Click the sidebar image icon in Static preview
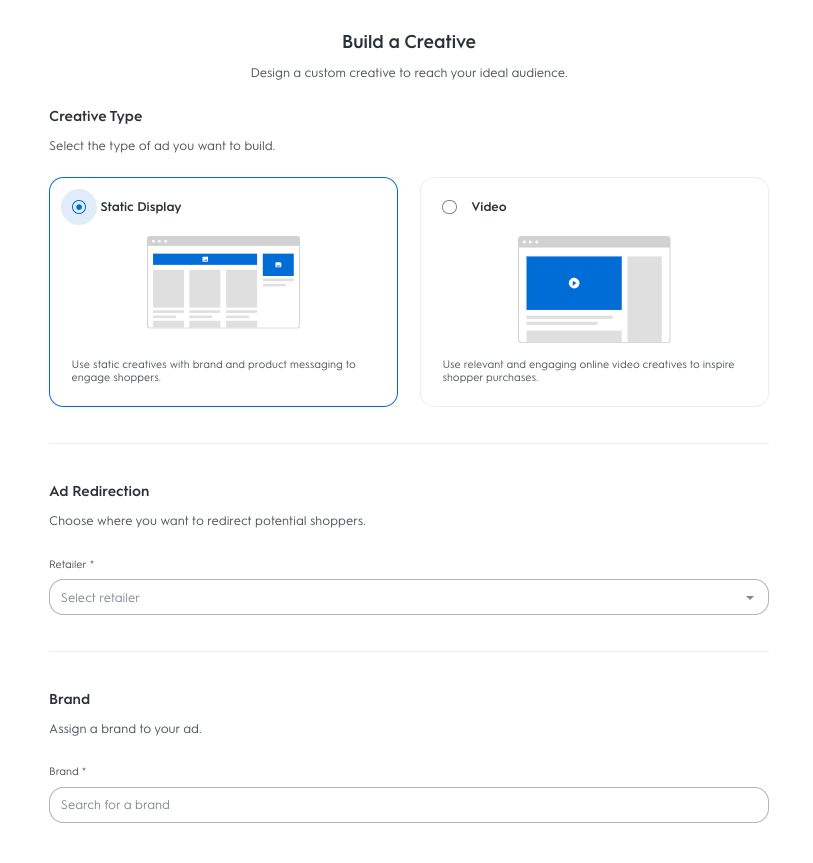The height and width of the screenshot is (863, 813). tap(278, 265)
